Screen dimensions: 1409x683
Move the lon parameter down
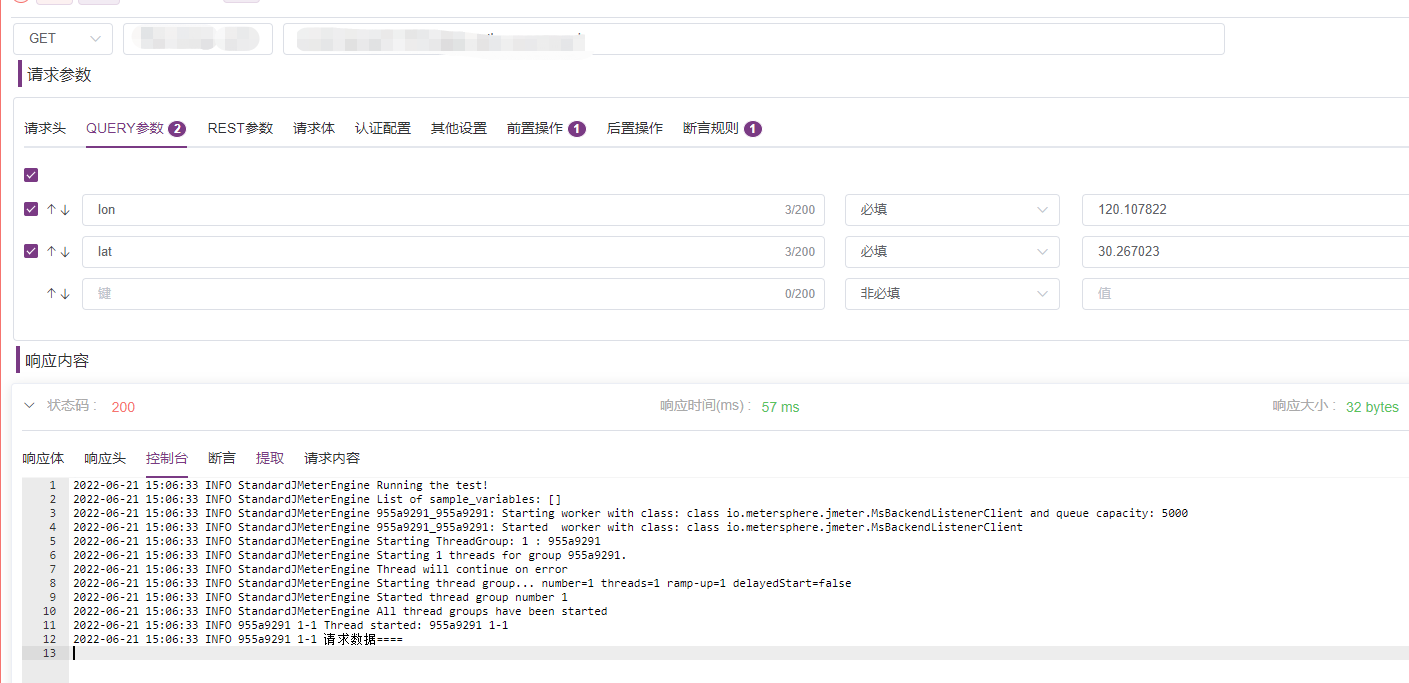65,209
